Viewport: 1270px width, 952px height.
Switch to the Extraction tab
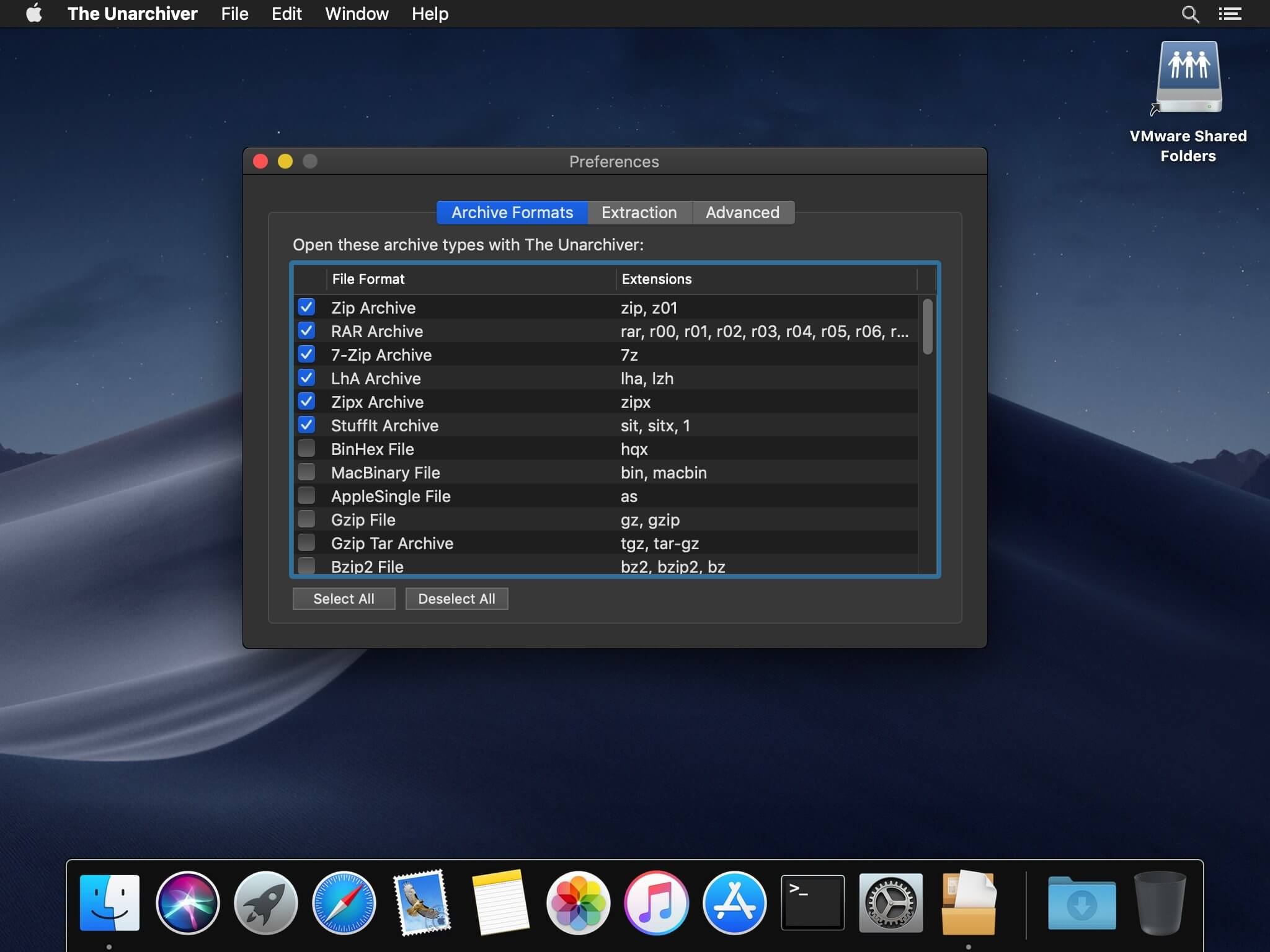coord(639,213)
